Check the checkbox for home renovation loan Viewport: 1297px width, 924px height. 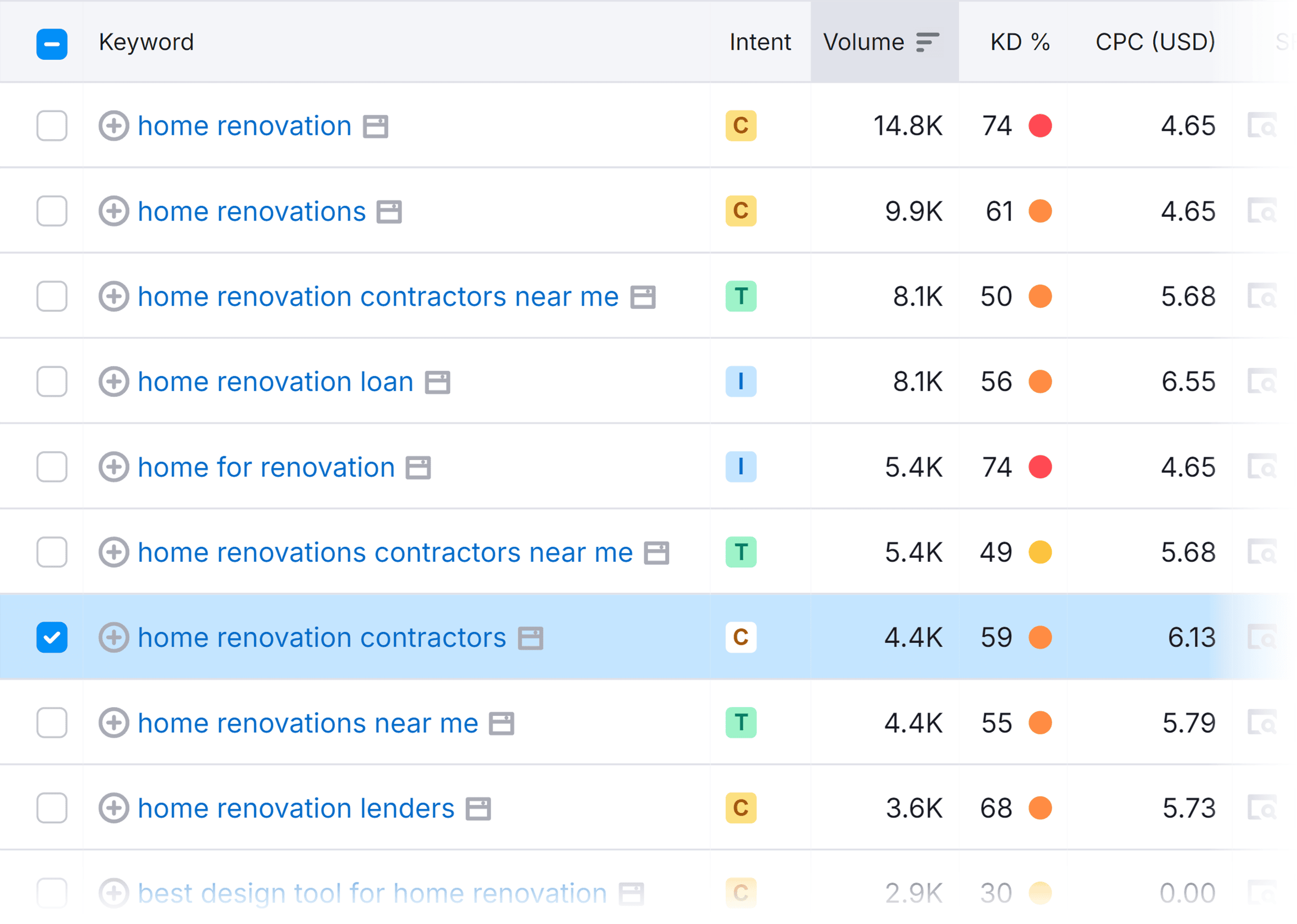[x=52, y=382]
